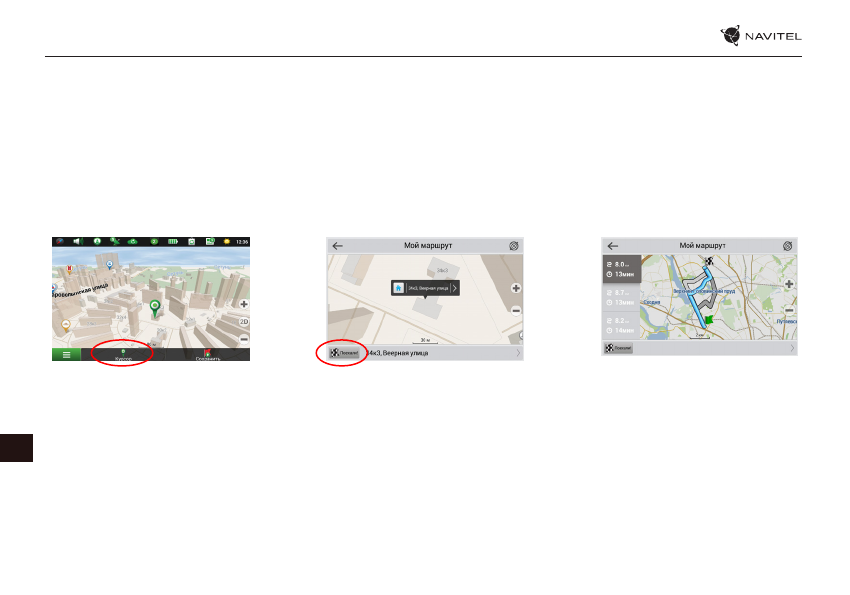Click the compass icon in status bar
Image resolution: width=850 pixels, height=595 pixels.
[58, 242]
